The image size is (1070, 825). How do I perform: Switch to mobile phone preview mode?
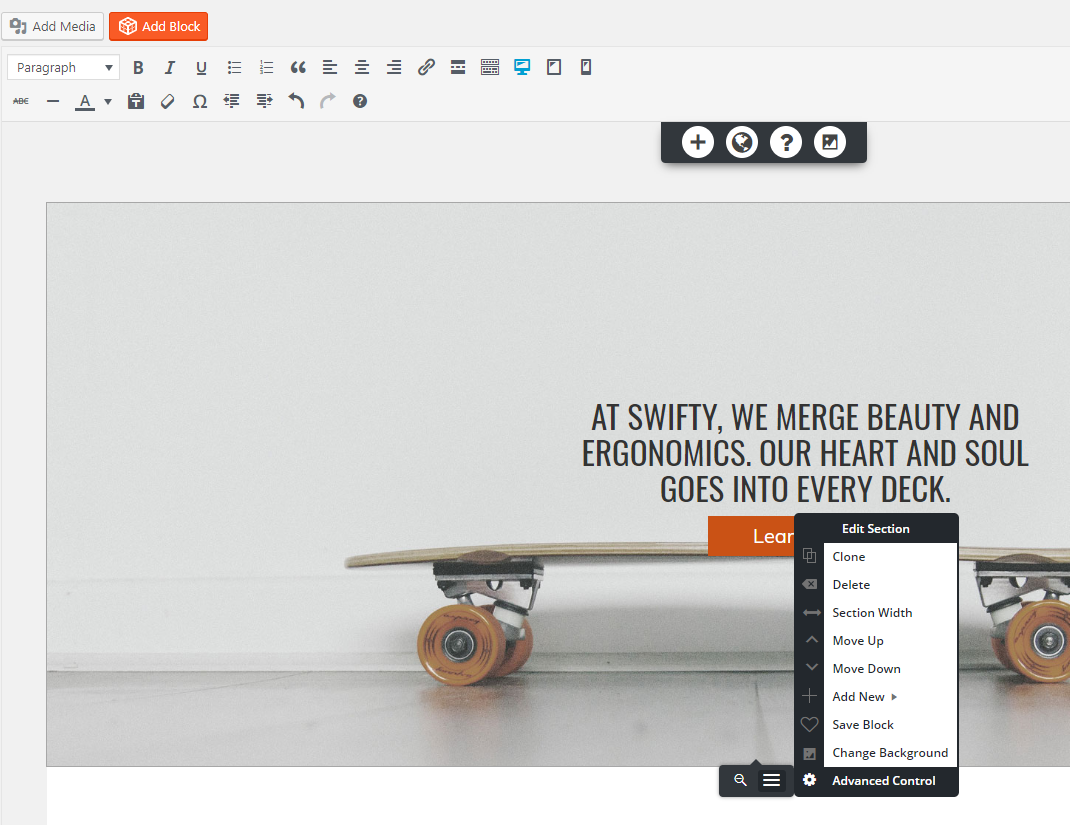[585, 68]
